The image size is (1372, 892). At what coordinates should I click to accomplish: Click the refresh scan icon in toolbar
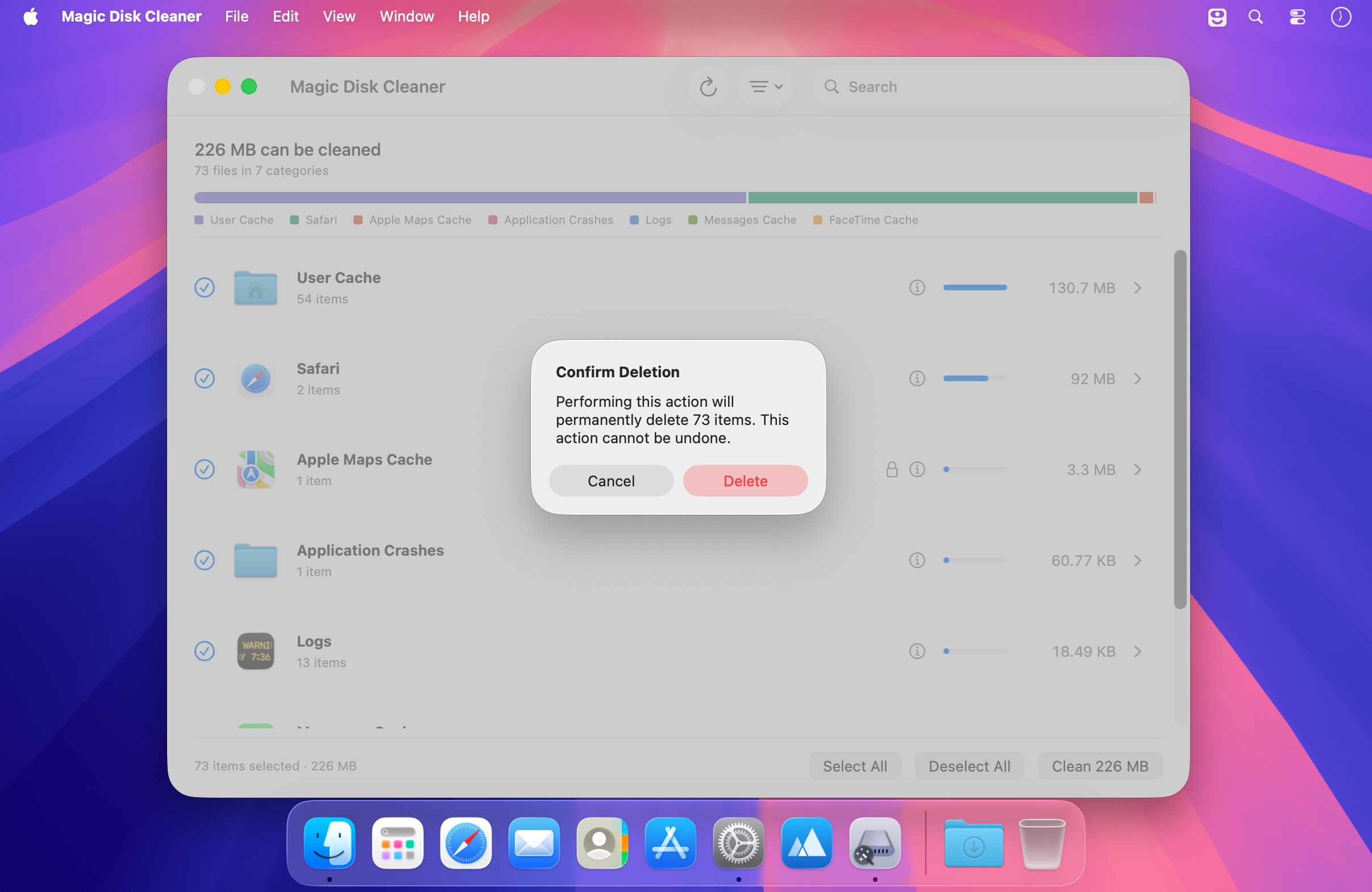click(x=708, y=87)
